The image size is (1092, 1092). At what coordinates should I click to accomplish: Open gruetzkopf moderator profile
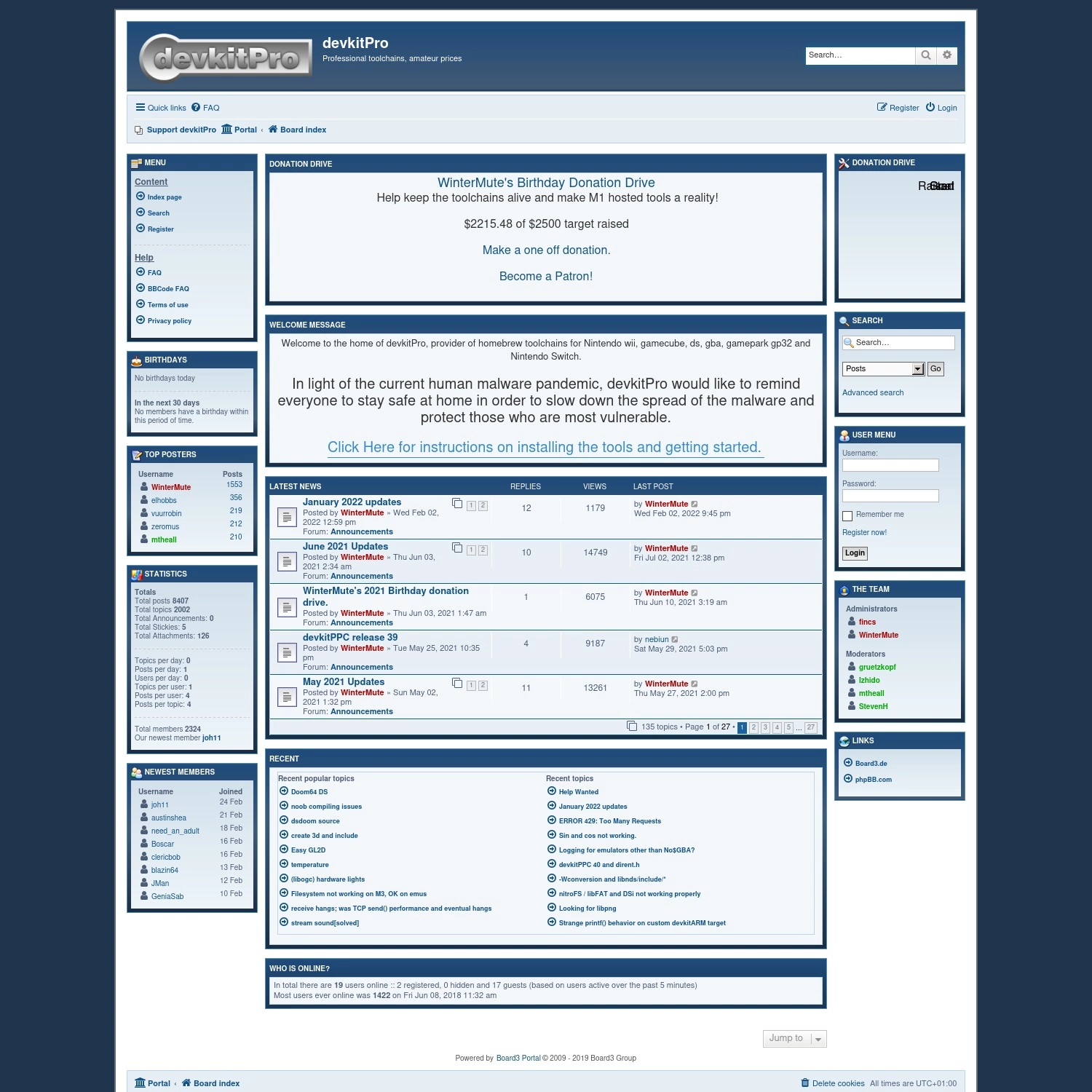tap(877, 668)
